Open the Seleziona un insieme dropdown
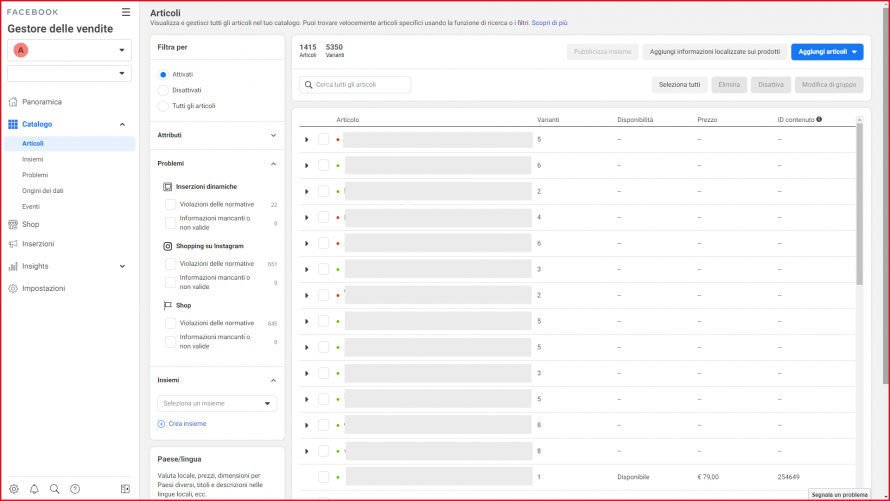The image size is (890, 501). pos(217,403)
